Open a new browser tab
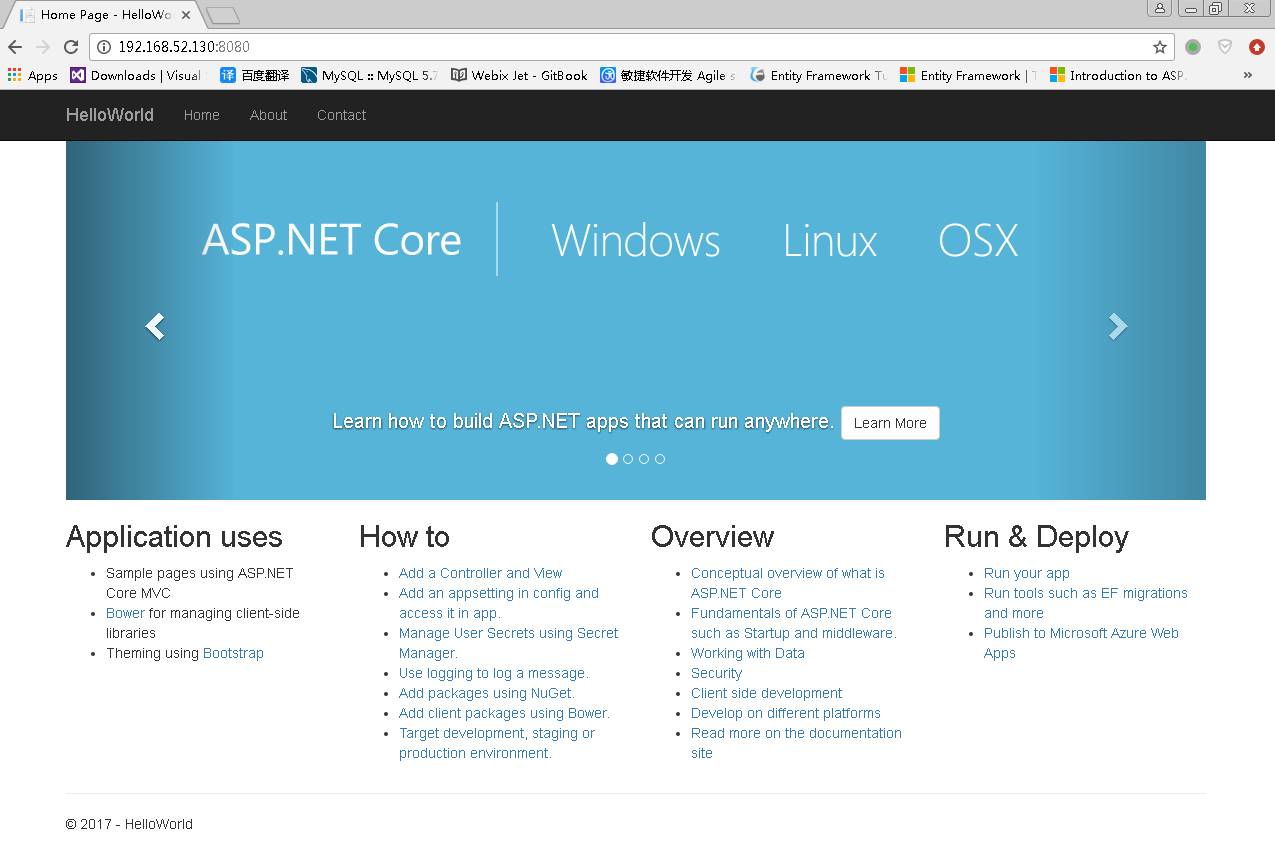 point(222,15)
